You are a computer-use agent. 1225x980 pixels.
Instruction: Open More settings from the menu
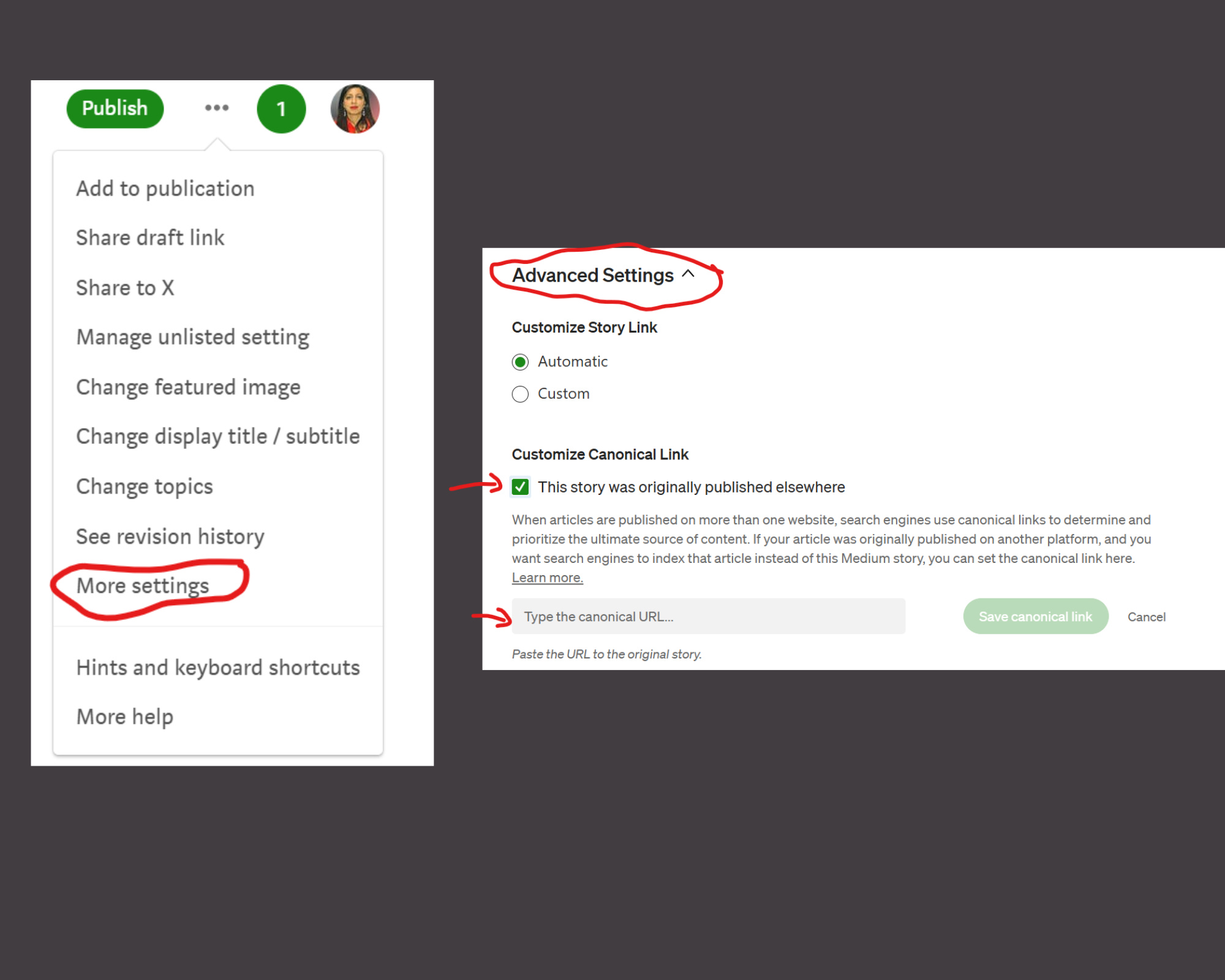pyautogui.click(x=143, y=586)
